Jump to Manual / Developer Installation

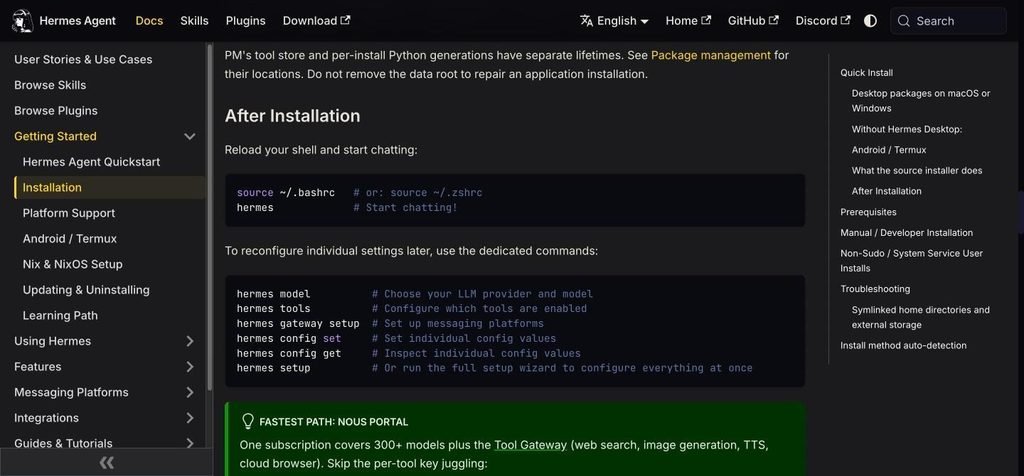[x=906, y=233]
